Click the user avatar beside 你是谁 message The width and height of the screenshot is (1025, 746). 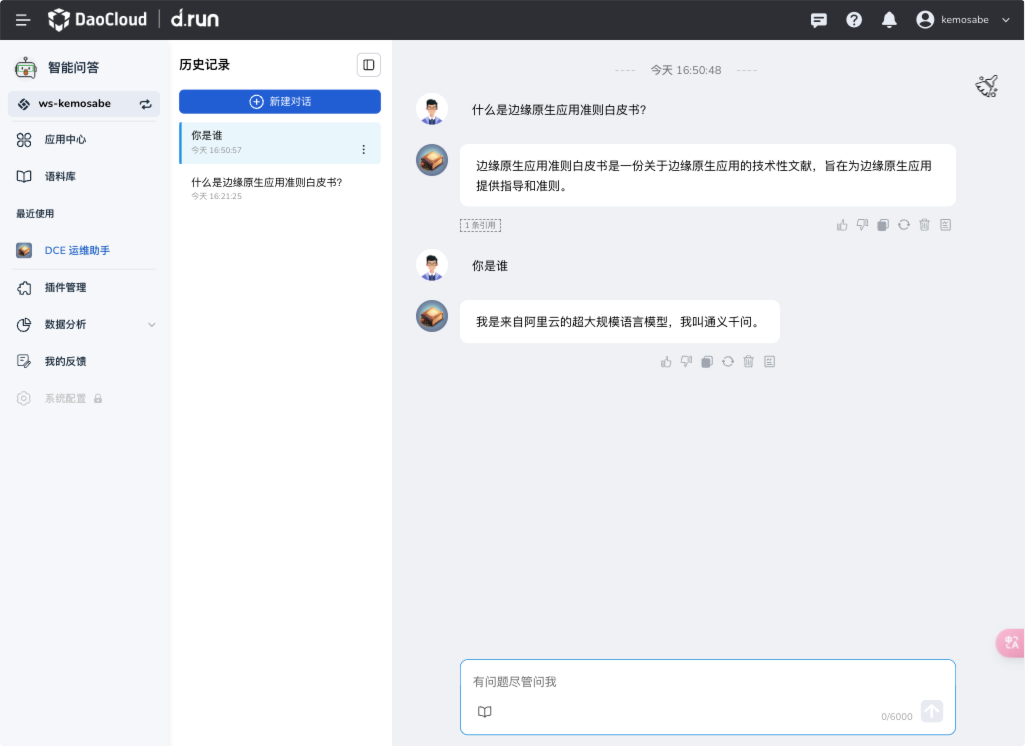pyautogui.click(x=431, y=265)
